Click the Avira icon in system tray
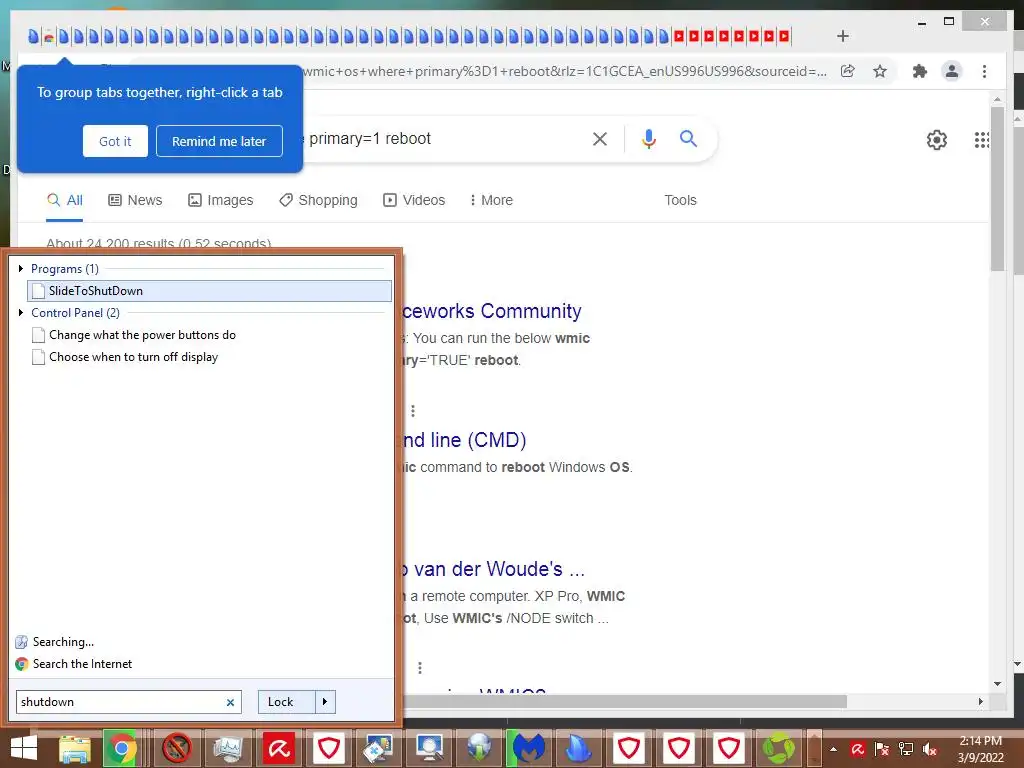1024x768 pixels. click(x=858, y=749)
